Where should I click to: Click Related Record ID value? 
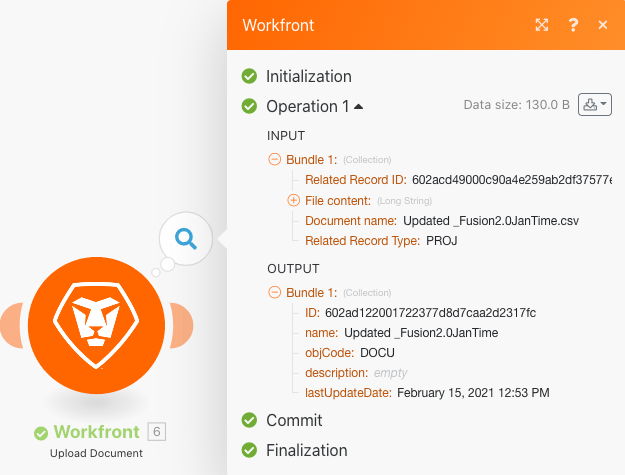pyautogui.click(x=512, y=180)
